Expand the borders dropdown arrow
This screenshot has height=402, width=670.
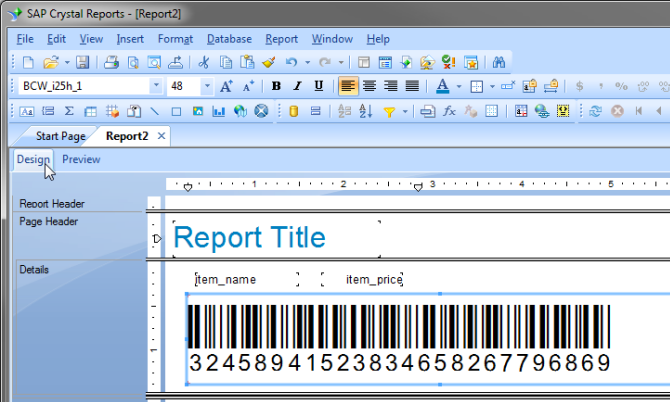coord(492,86)
